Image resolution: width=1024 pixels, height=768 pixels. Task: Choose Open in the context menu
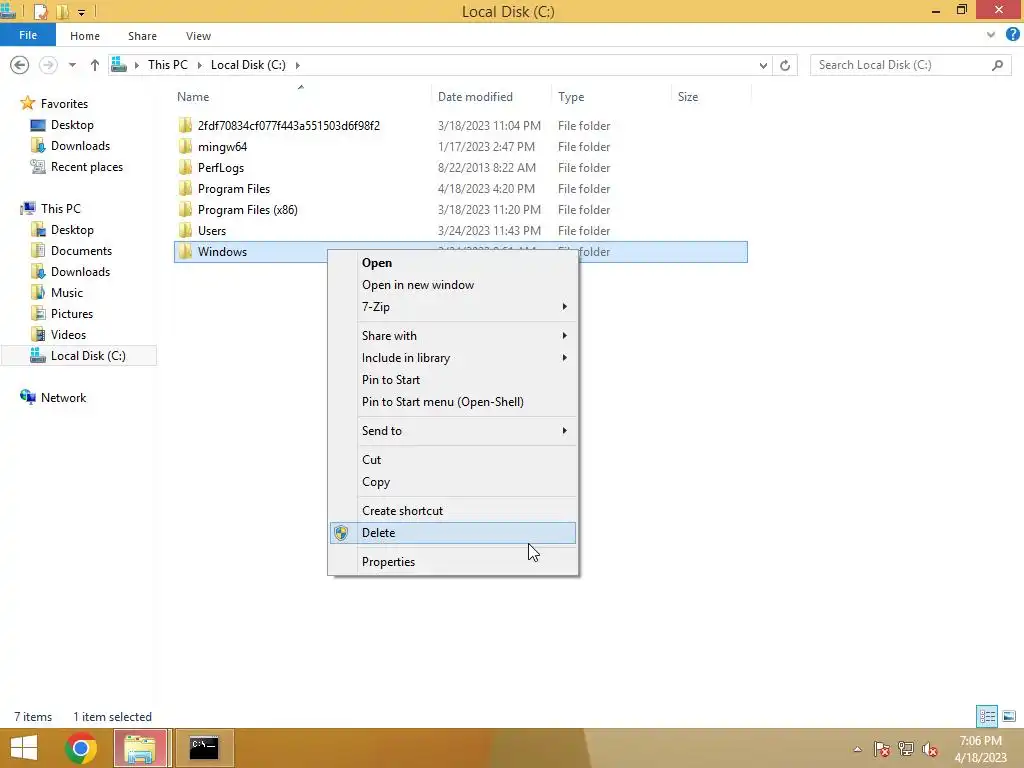tap(453, 263)
